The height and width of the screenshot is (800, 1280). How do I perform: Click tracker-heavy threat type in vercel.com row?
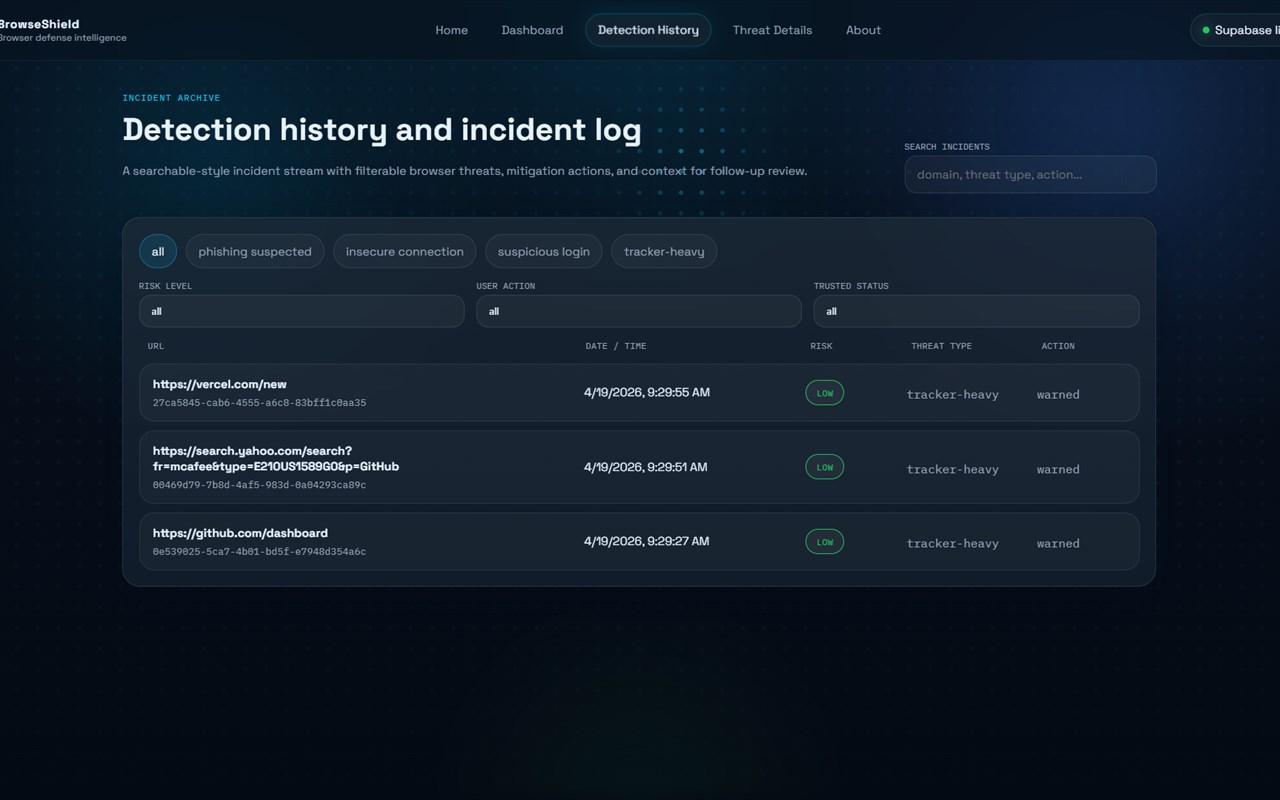click(x=953, y=394)
